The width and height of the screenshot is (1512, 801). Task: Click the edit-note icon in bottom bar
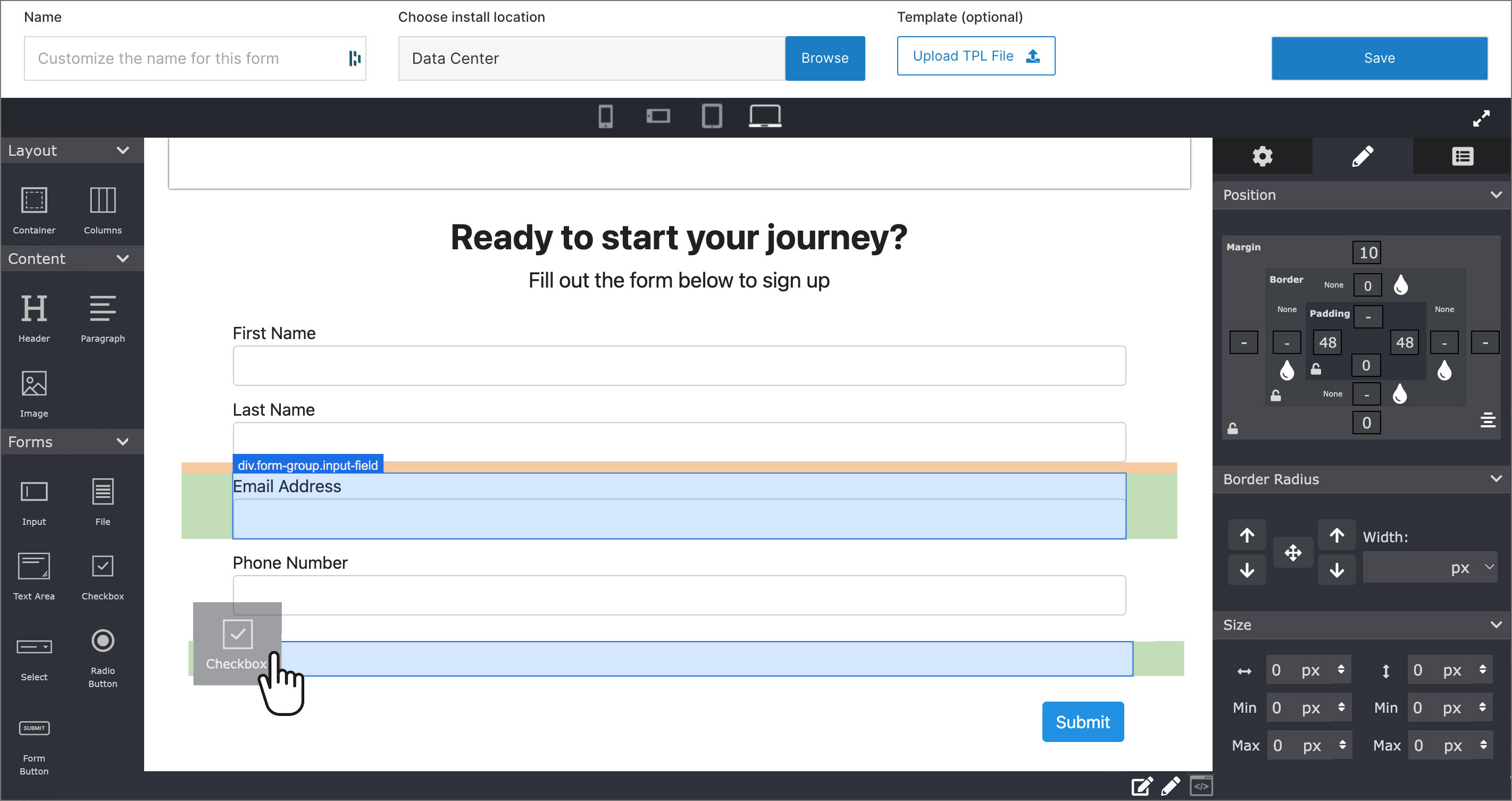pyautogui.click(x=1142, y=786)
